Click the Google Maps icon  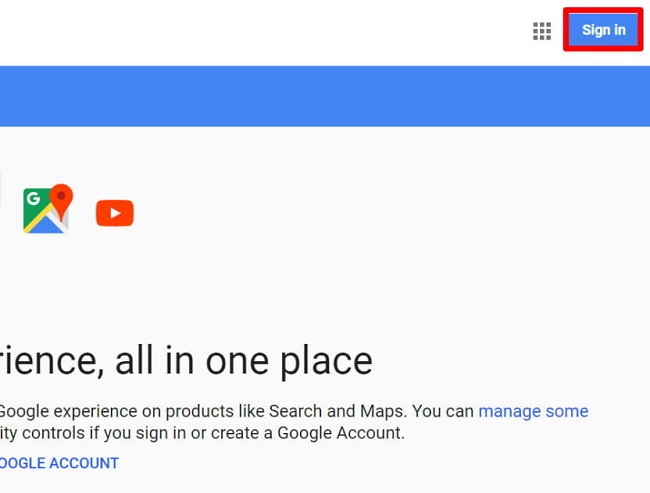coord(48,209)
